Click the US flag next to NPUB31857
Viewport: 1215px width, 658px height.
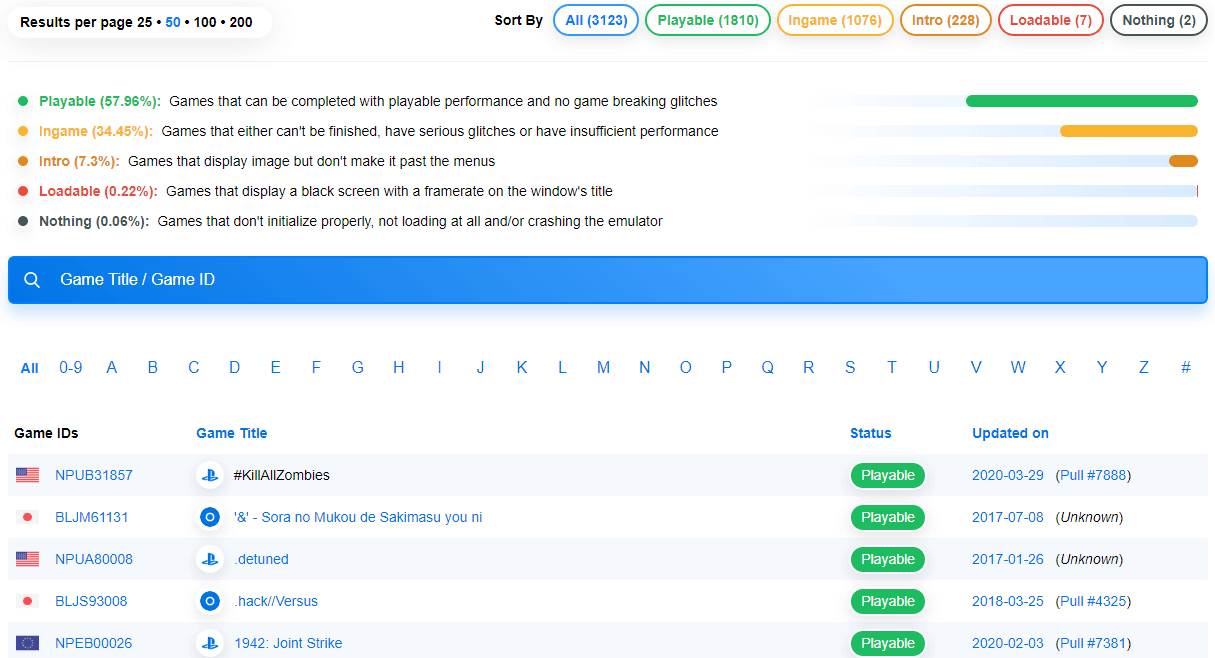click(x=27, y=476)
